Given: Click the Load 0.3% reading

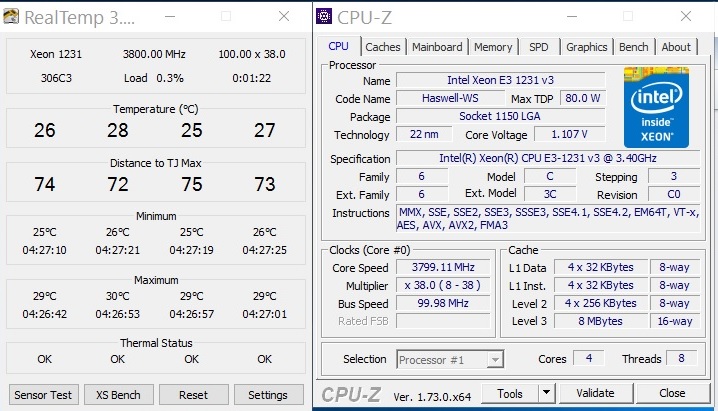Looking at the screenshot, I should coord(154,78).
